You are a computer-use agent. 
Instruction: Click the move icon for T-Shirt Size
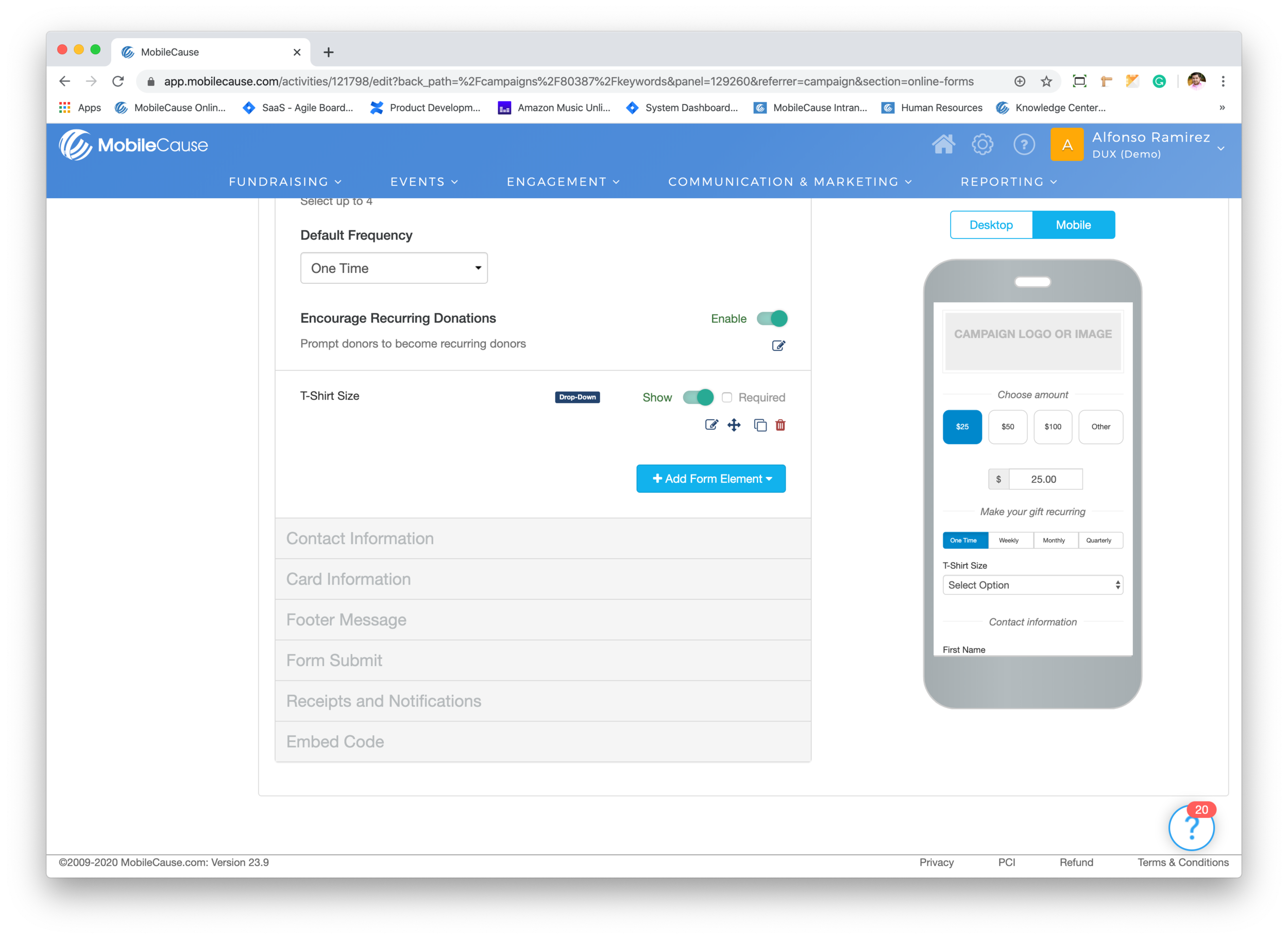pyautogui.click(x=734, y=425)
